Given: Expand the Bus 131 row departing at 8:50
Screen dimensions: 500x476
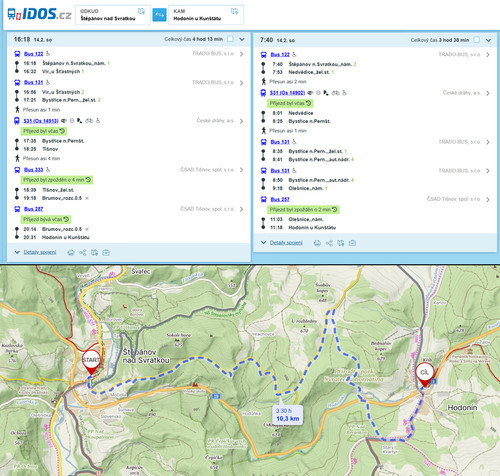Looking at the screenshot, I should pos(488,171).
